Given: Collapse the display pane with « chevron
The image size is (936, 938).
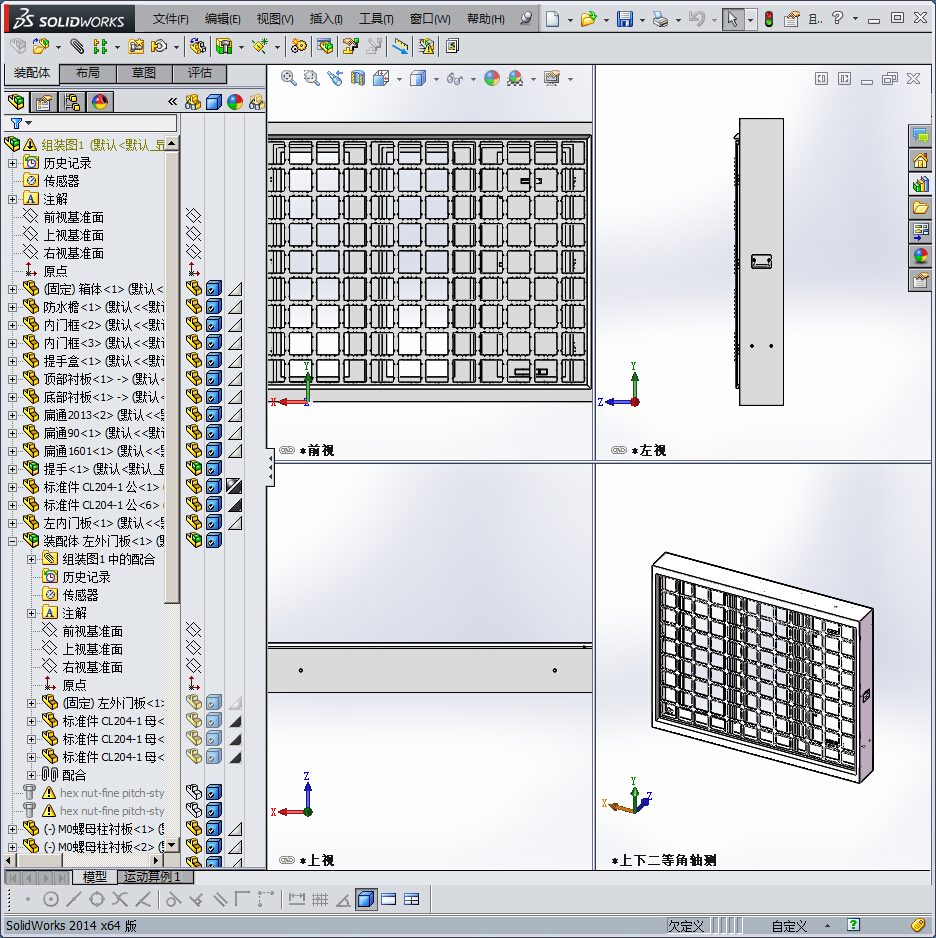Looking at the screenshot, I should coord(172,102).
